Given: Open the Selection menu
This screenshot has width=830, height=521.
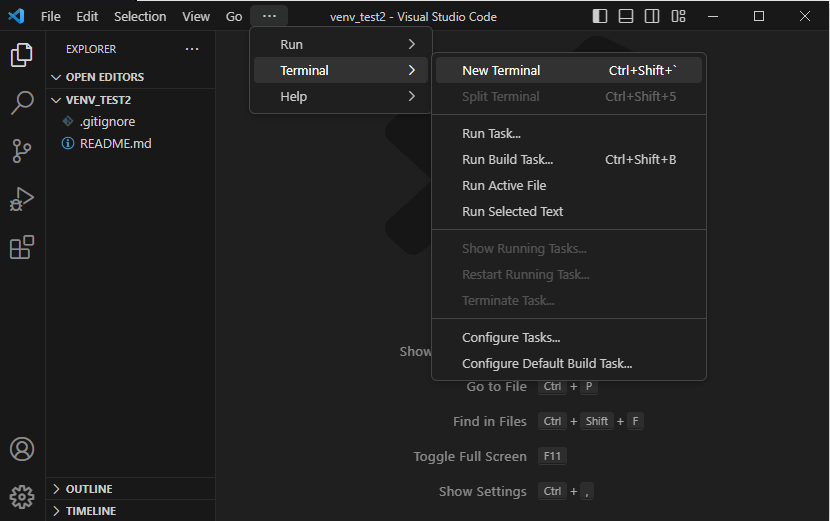Looking at the screenshot, I should pos(140,16).
